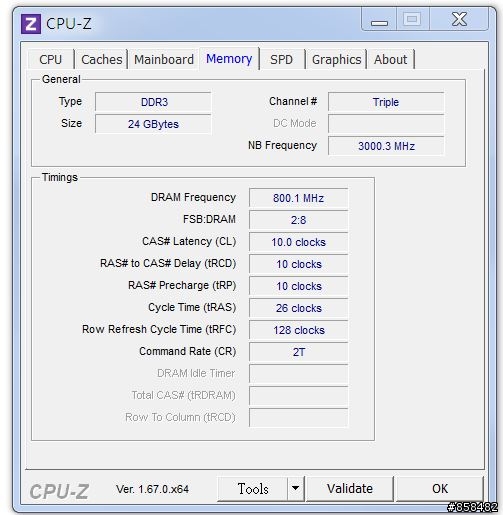Select the NB Frequency value 3000.3 MHz

[386, 146]
